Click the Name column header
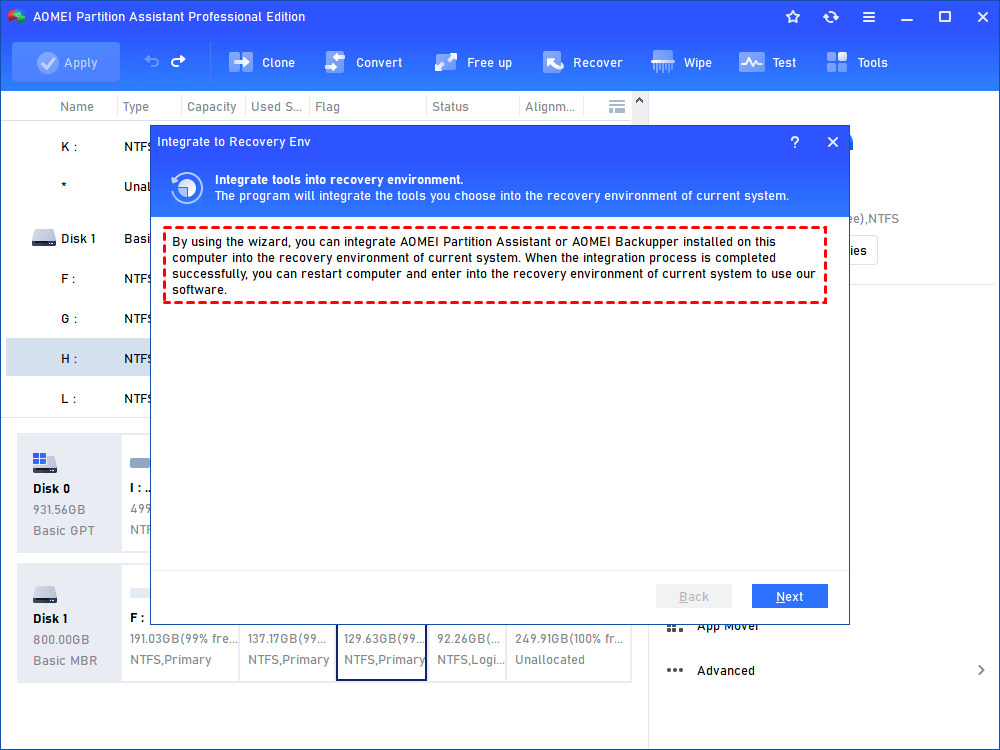This screenshot has width=1000, height=750. tap(77, 107)
